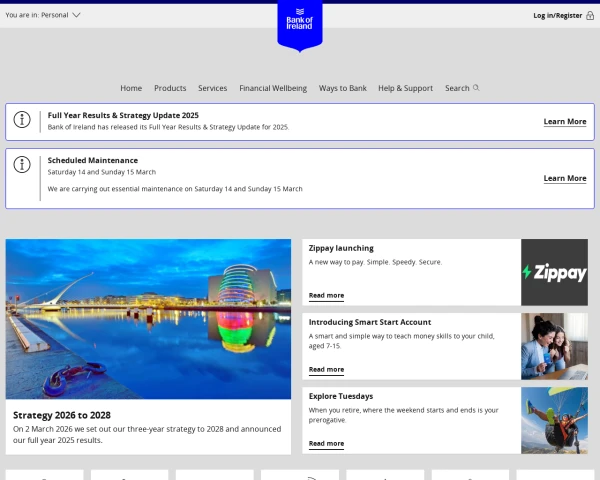Click the info icon beside Full Year Results
Viewport: 600px width, 480px height.
tap(22, 119)
